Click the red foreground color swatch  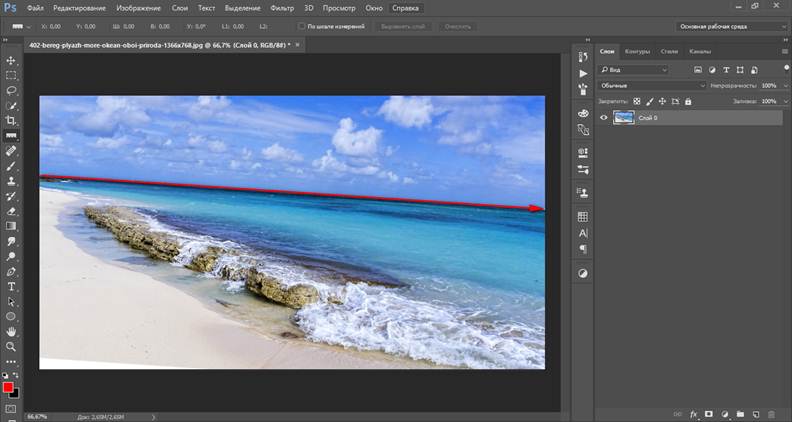point(8,387)
